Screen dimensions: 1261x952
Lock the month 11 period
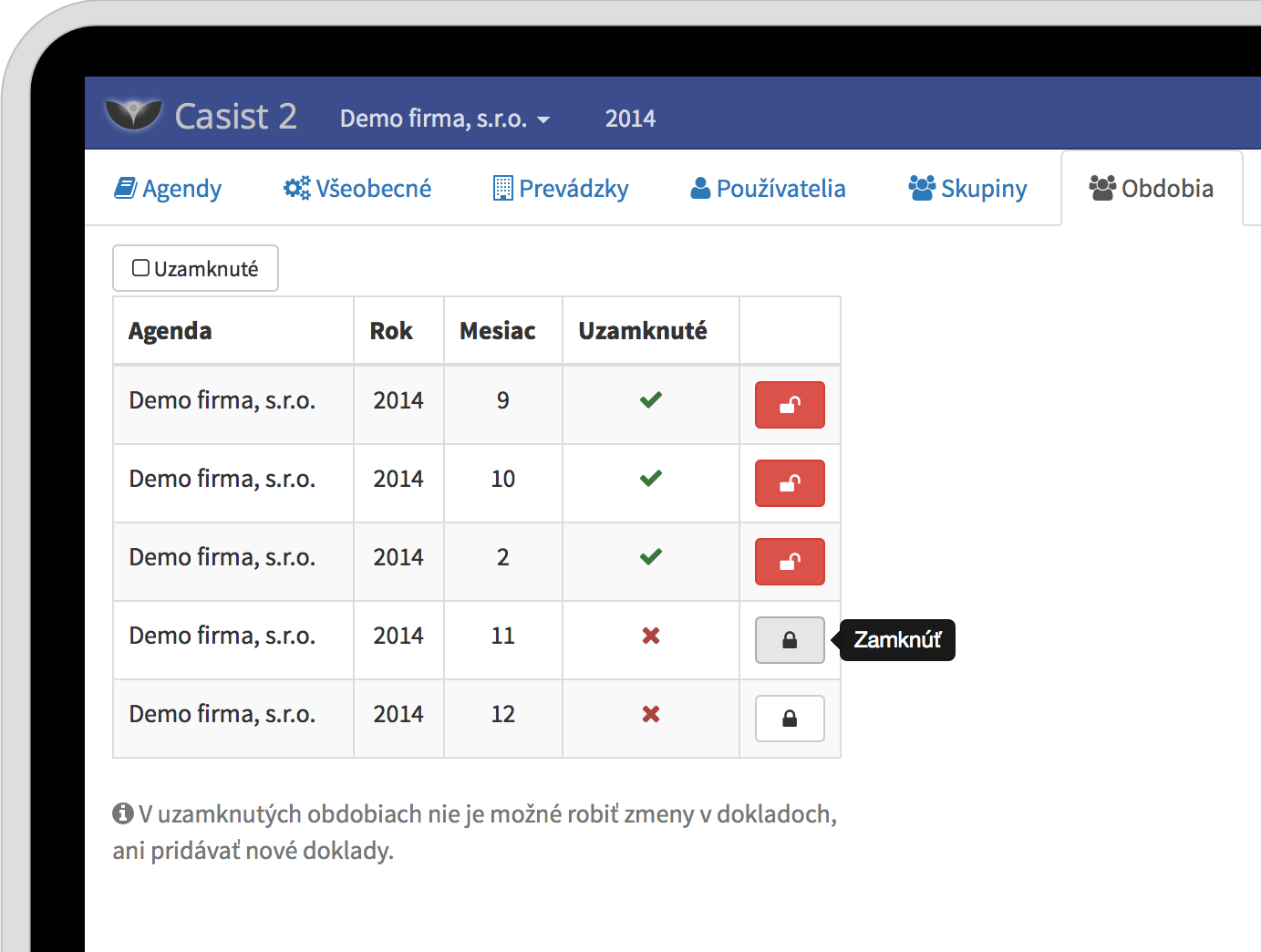pyautogui.click(x=790, y=640)
